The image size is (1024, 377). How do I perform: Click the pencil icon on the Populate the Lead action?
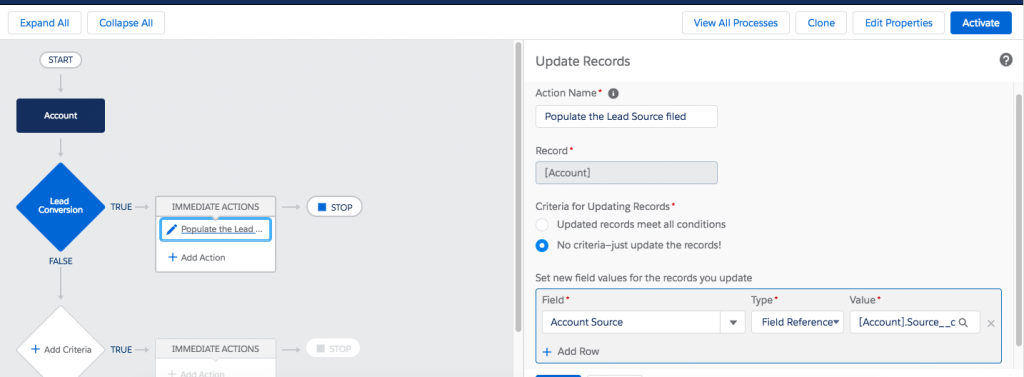click(172, 229)
